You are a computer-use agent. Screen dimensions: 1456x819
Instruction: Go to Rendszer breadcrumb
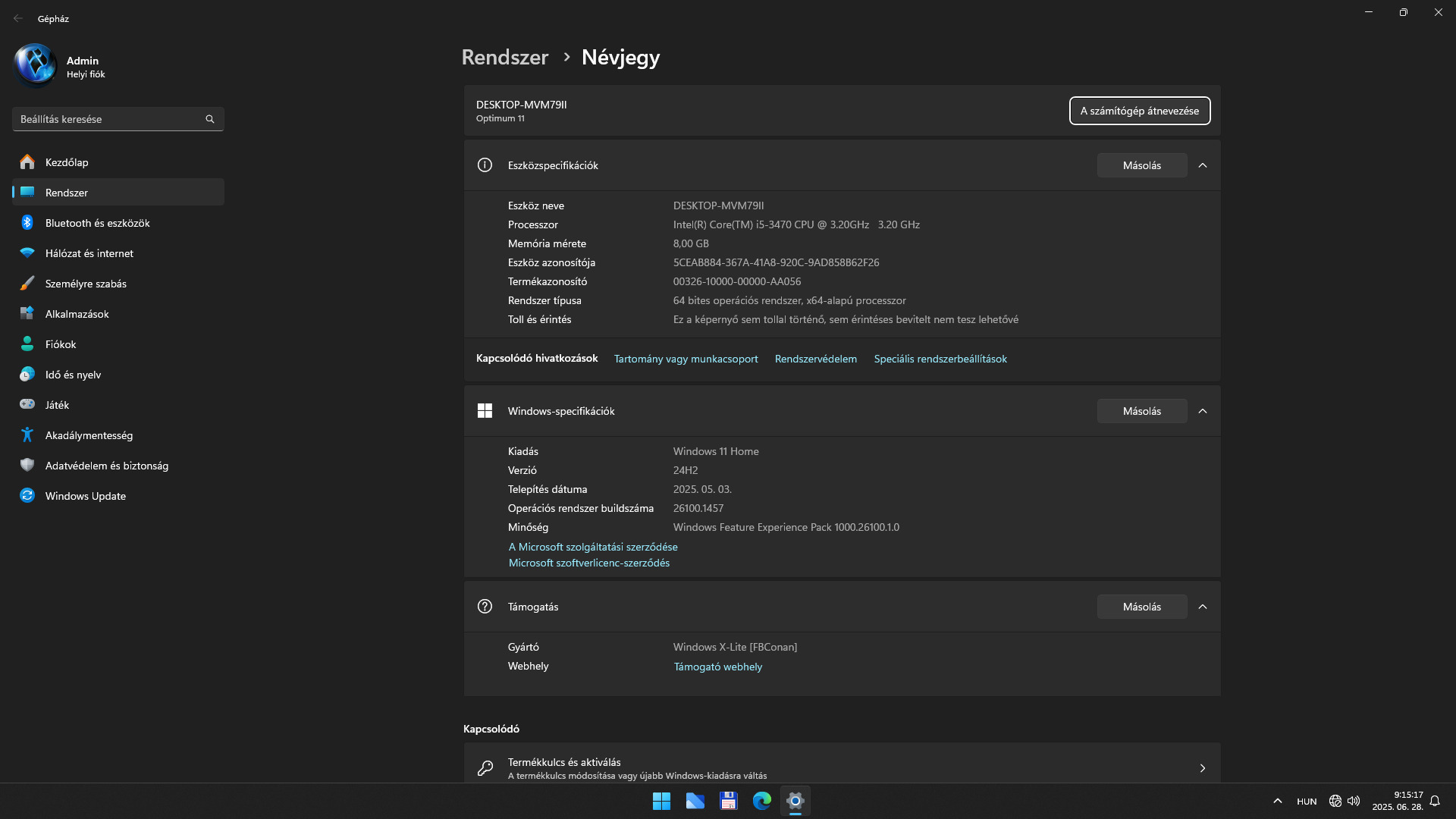504,57
